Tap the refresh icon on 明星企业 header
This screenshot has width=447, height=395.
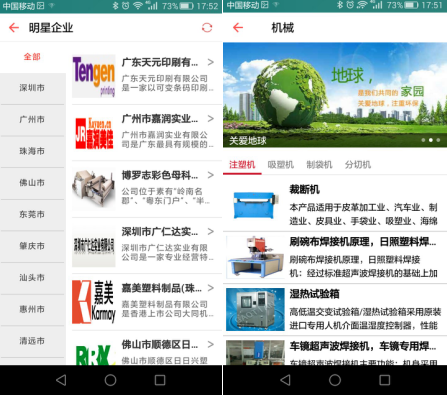(x=207, y=28)
